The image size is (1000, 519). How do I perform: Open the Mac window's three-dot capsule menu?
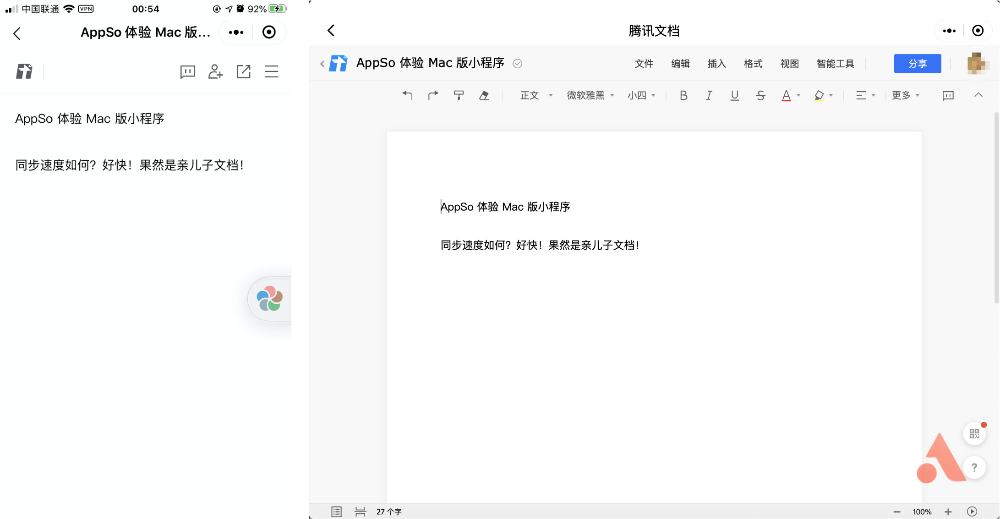(949, 31)
